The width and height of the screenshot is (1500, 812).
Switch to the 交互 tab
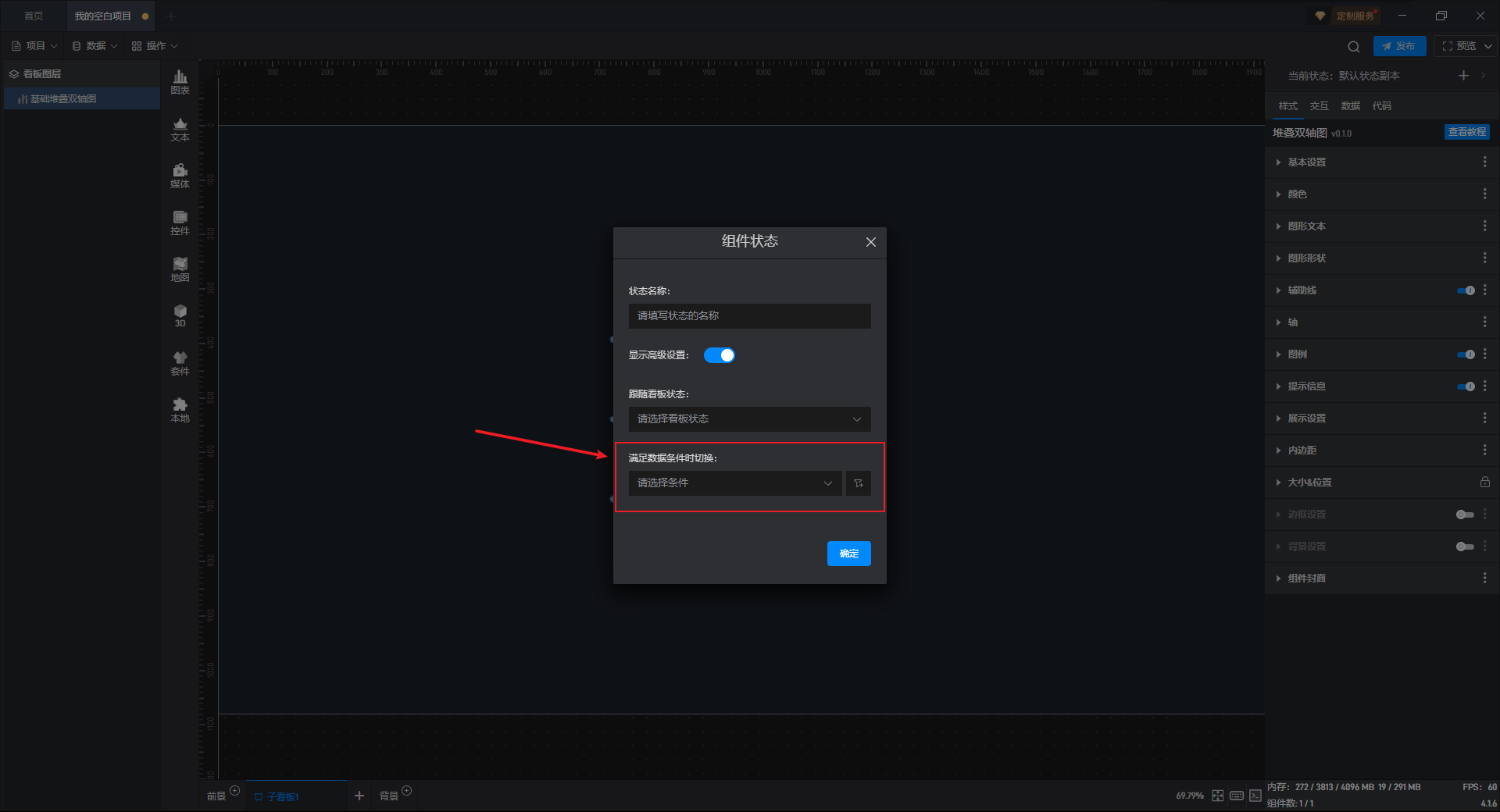(1319, 106)
